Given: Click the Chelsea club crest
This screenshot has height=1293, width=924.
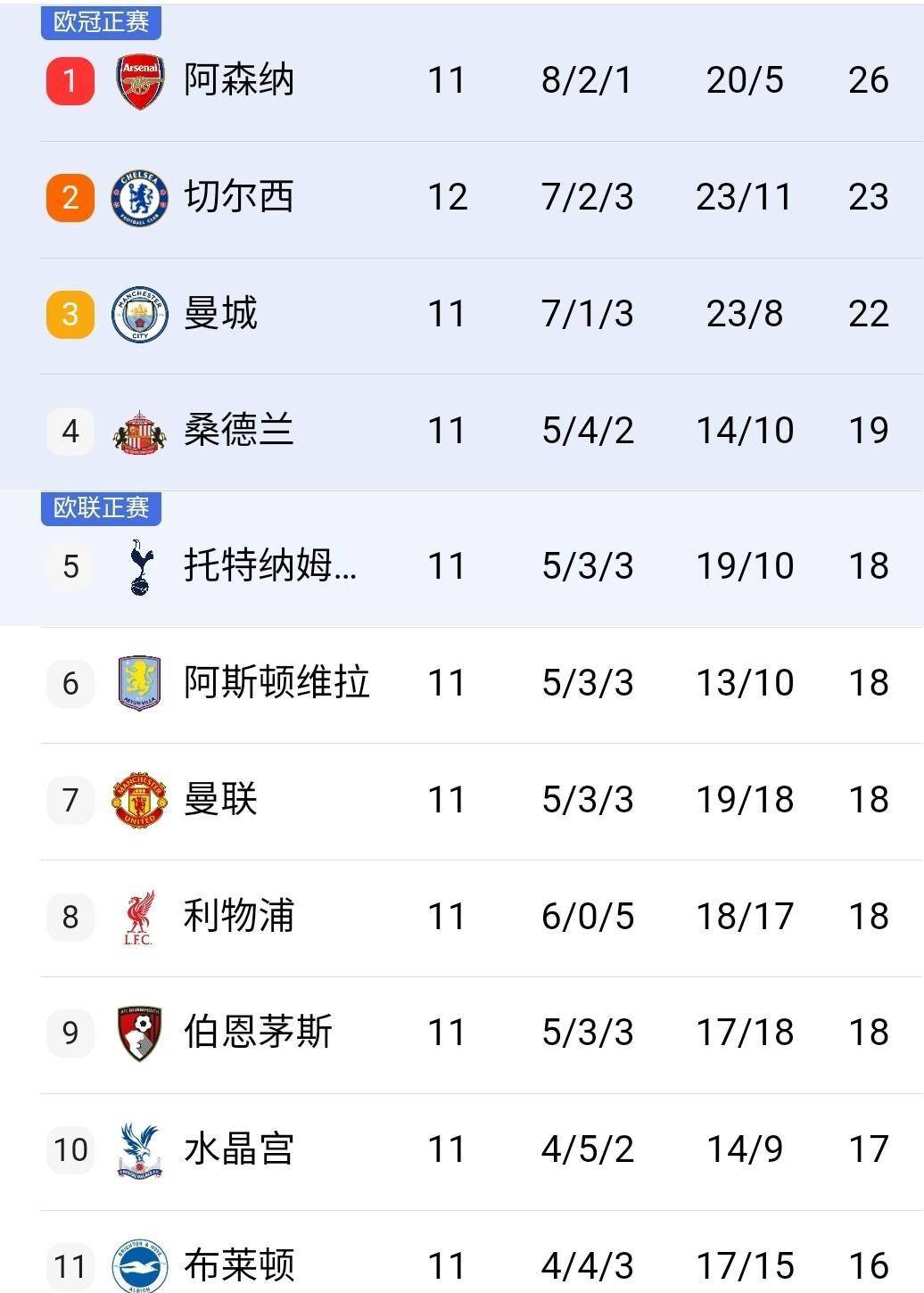Looking at the screenshot, I should click(140, 198).
